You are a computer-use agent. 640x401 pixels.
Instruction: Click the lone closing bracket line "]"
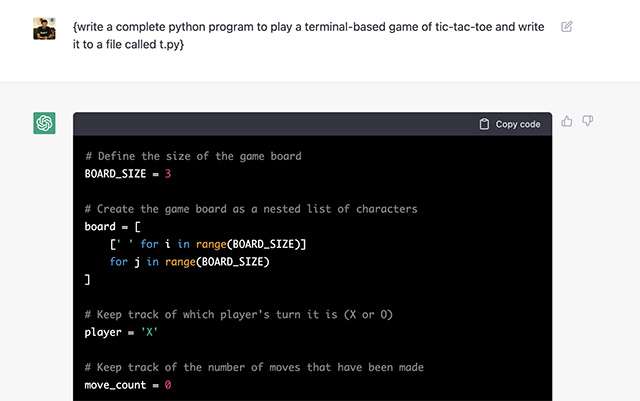[87, 280]
